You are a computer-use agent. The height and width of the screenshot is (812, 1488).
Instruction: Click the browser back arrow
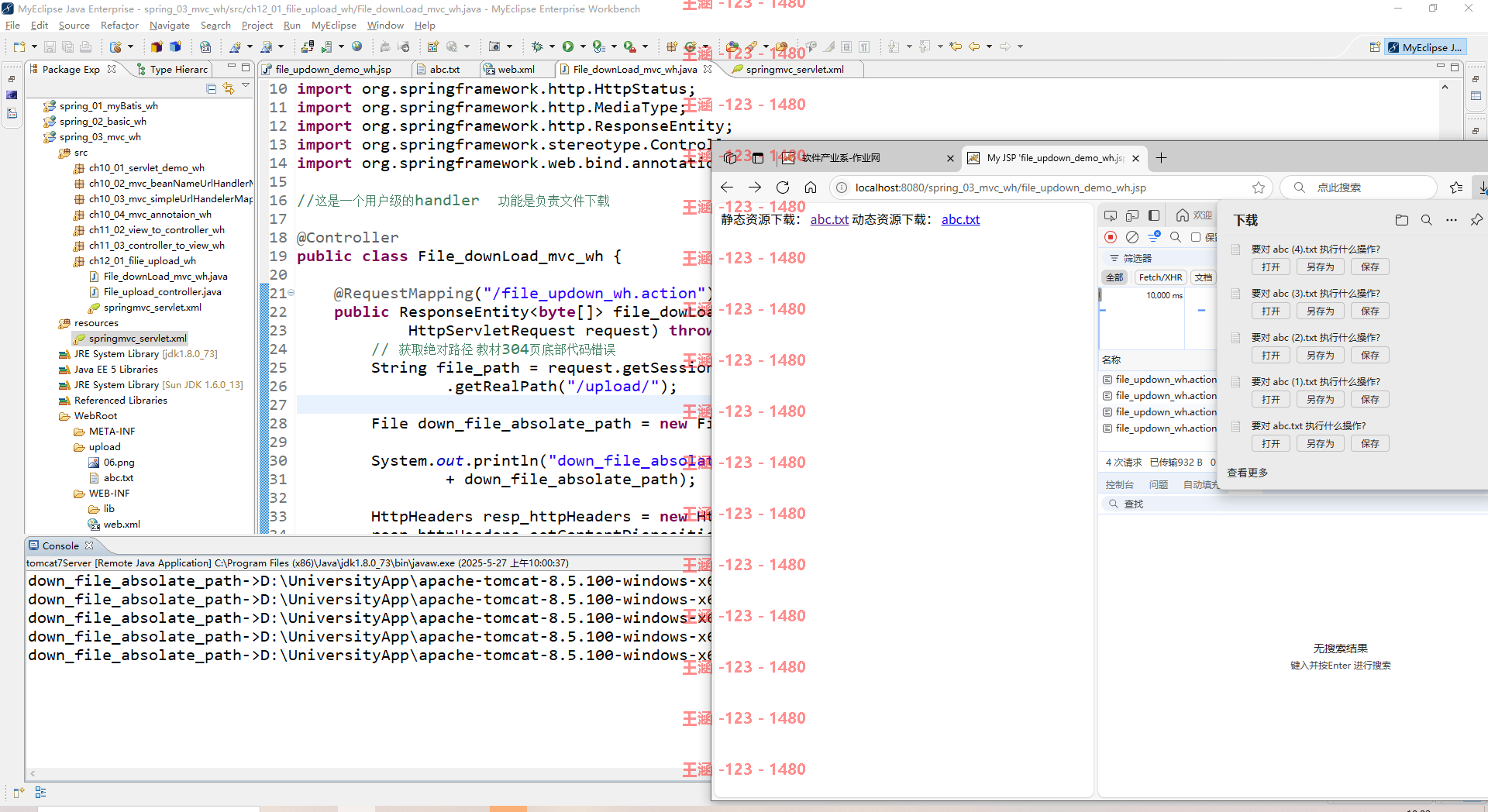click(726, 188)
